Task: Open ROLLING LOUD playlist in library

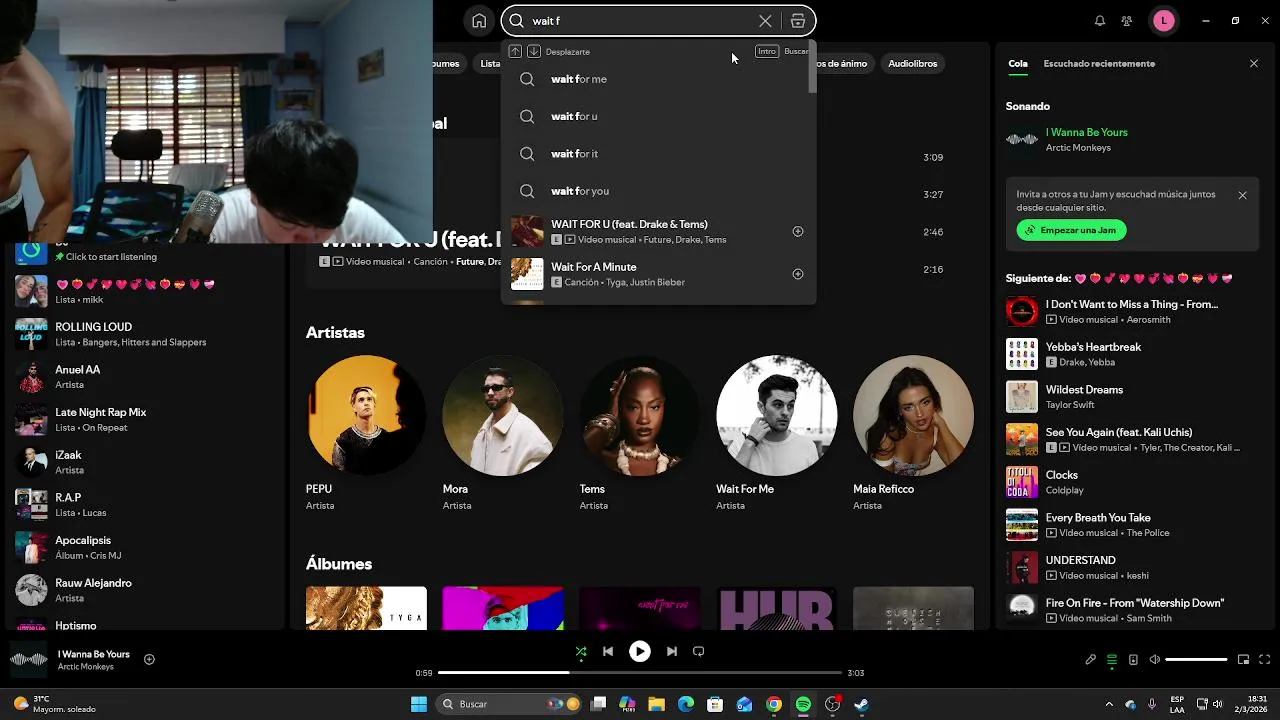Action: point(145,334)
